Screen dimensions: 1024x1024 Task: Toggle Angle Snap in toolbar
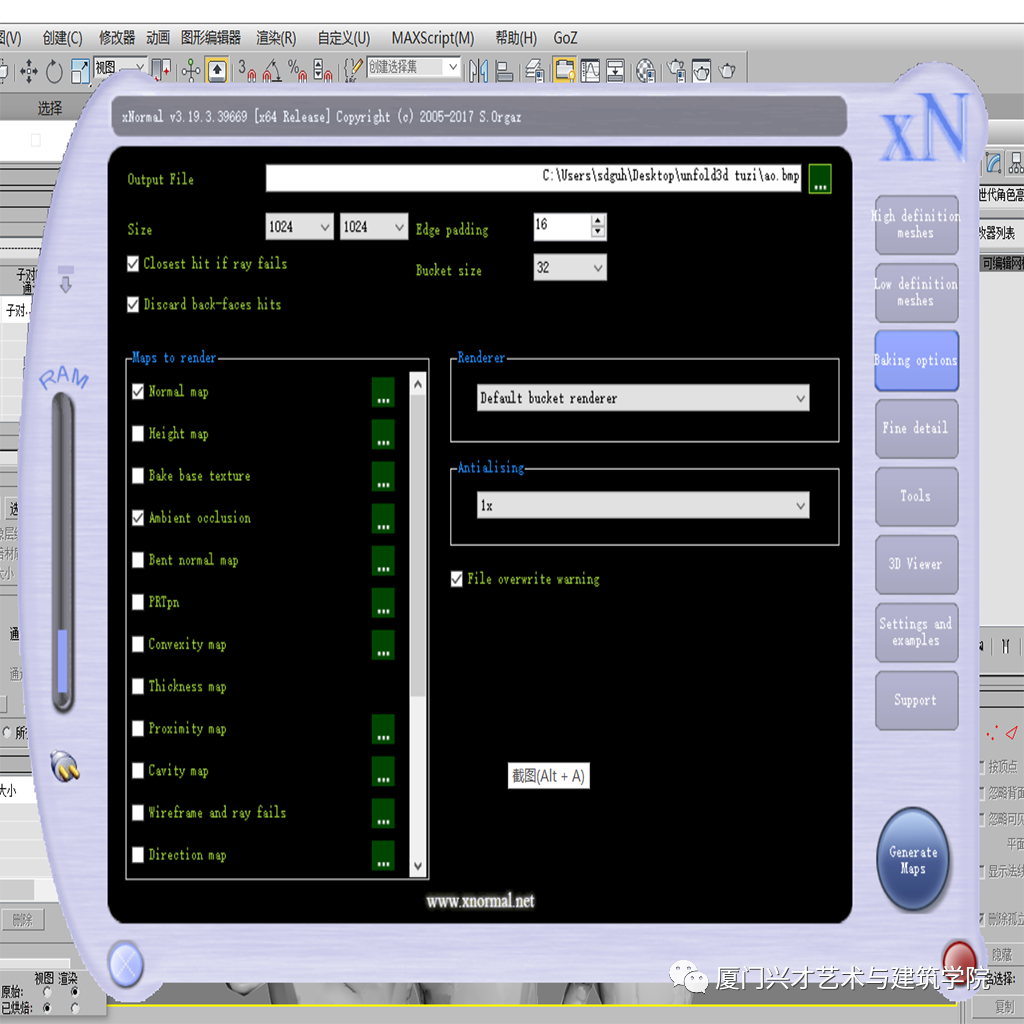click(272, 71)
